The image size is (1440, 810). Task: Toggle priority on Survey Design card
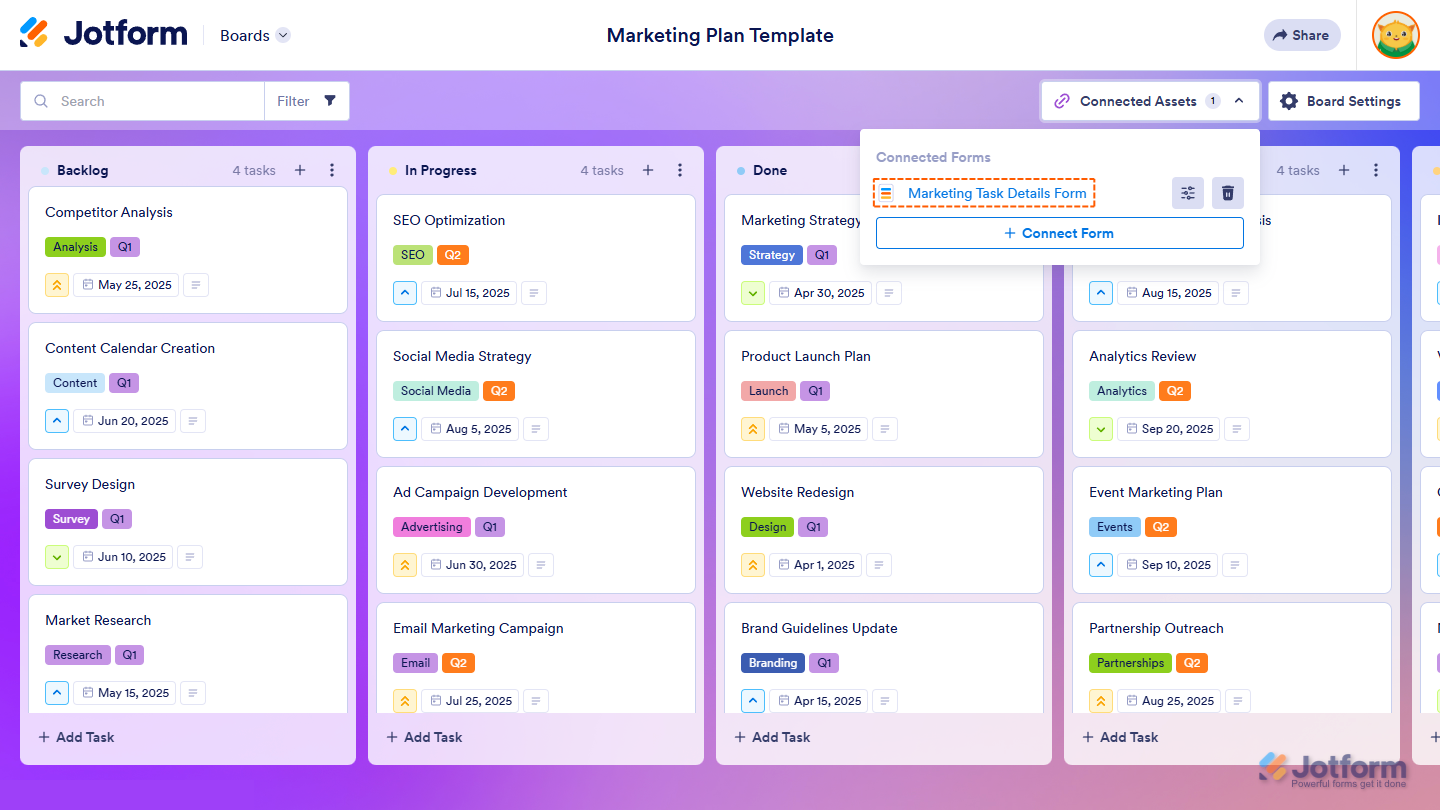pos(57,557)
